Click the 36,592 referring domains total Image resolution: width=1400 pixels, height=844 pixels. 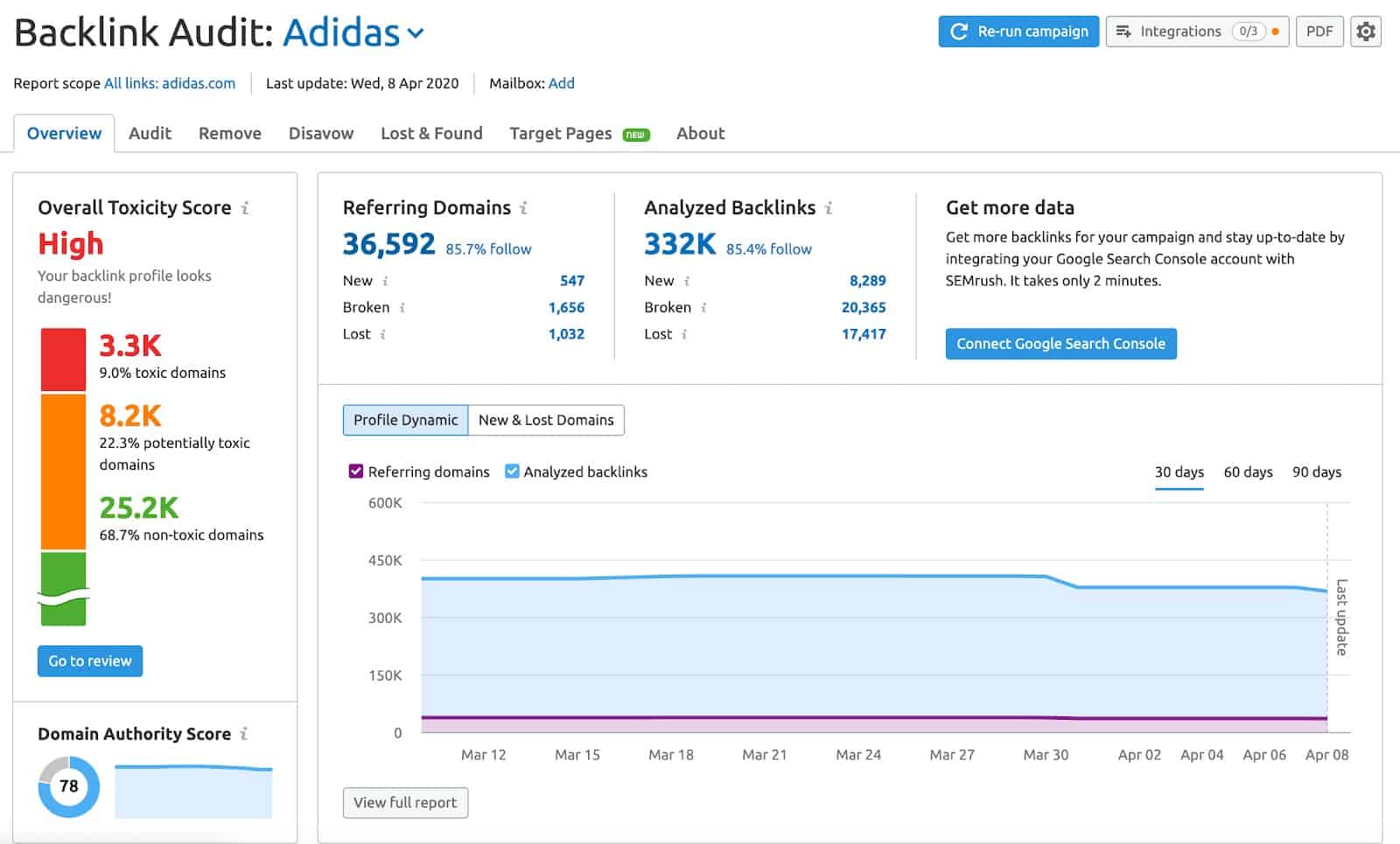pyautogui.click(x=388, y=244)
